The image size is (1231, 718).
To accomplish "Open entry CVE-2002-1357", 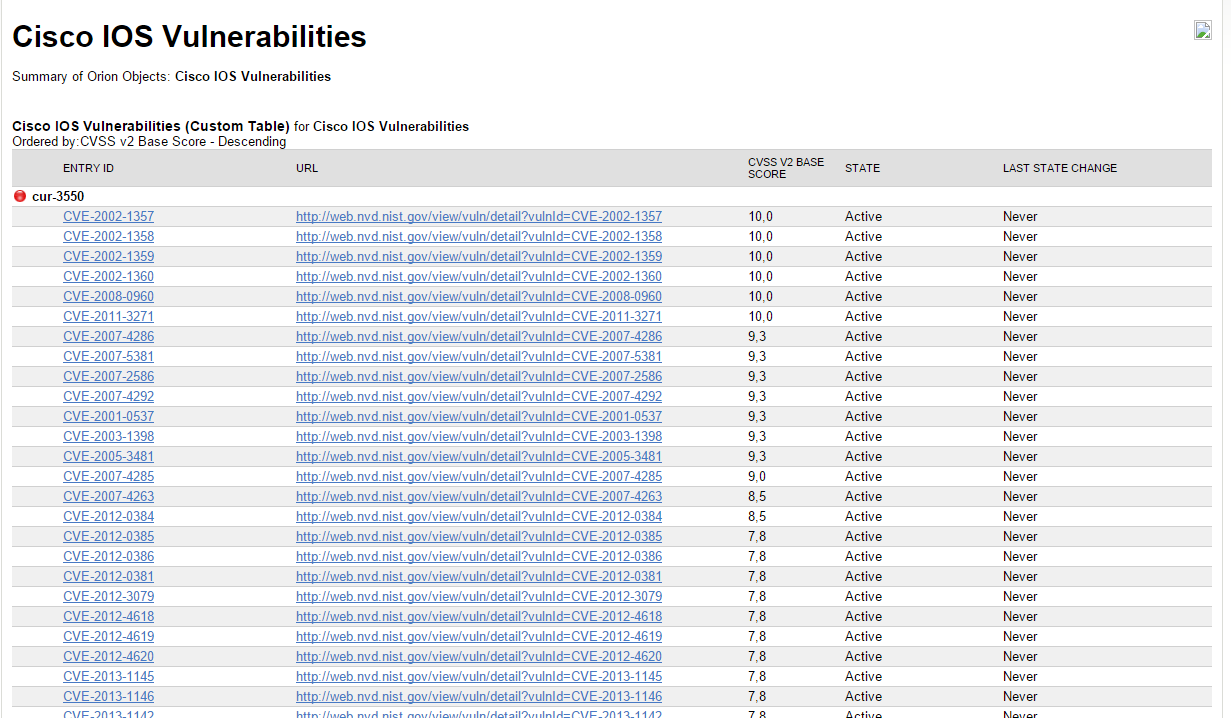I will tap(108, 216).
